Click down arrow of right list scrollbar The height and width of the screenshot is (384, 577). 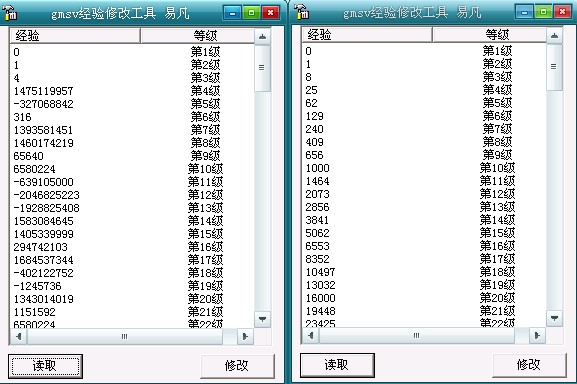tap(555, 318)
